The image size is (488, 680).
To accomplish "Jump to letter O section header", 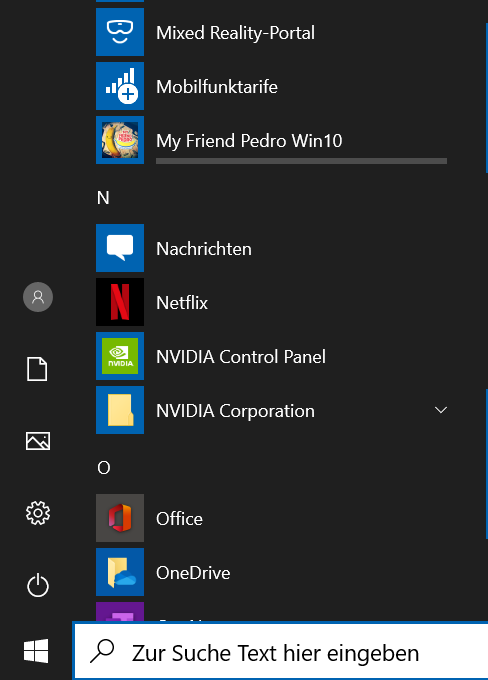I will (x=104, y=468).
